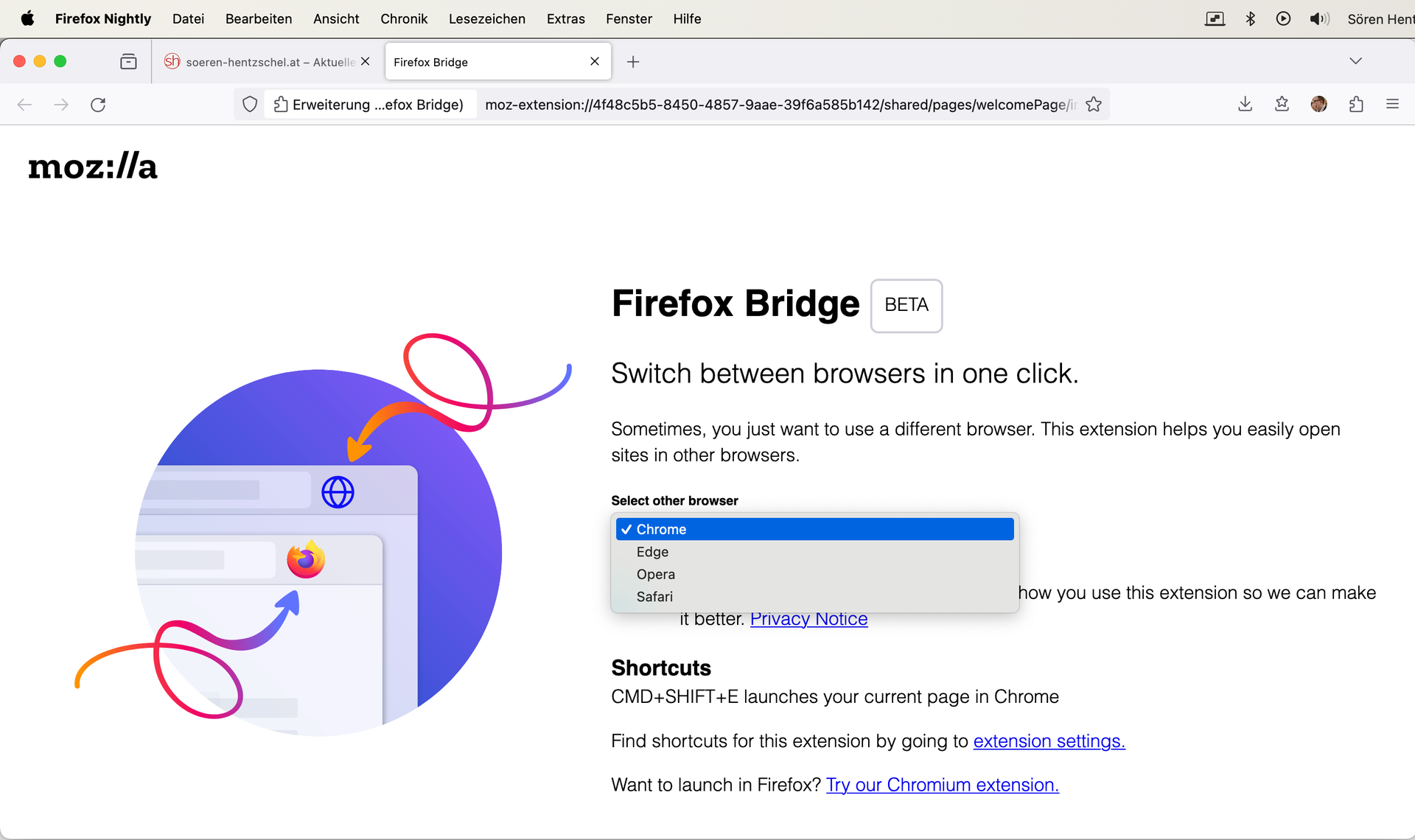Click the bookmark star icon in the address bar
This screenshot has width=1415, height=840.
coord(1094,105)
